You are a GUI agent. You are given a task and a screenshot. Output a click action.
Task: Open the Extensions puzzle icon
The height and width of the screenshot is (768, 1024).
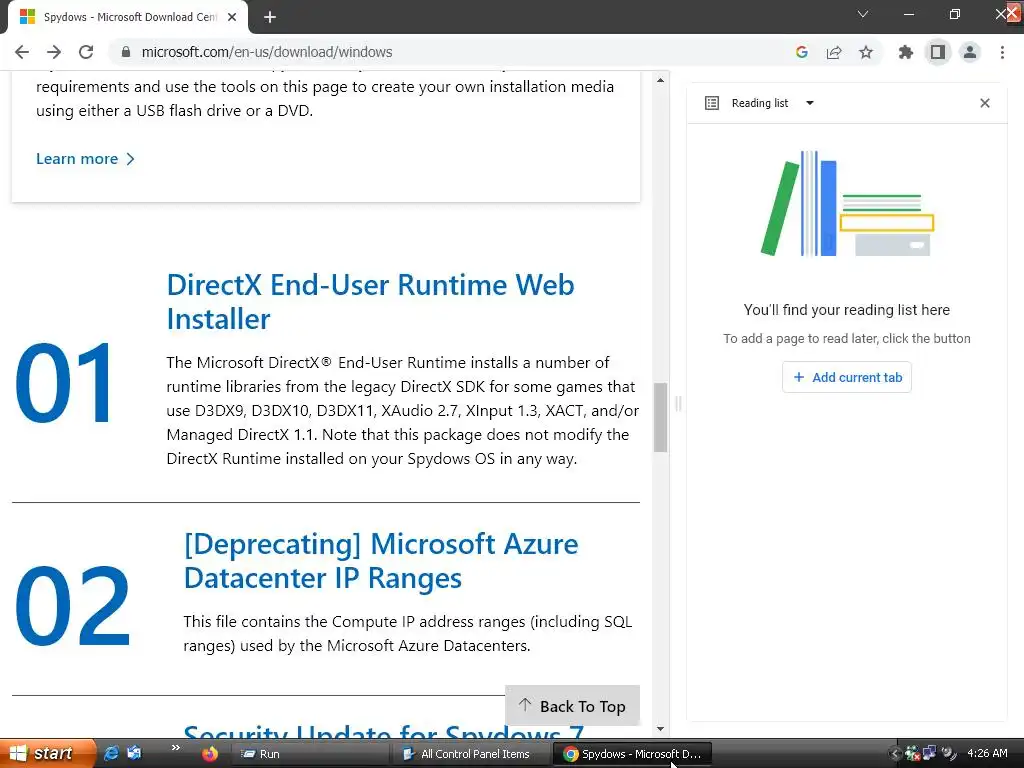[x=906, y=52]
